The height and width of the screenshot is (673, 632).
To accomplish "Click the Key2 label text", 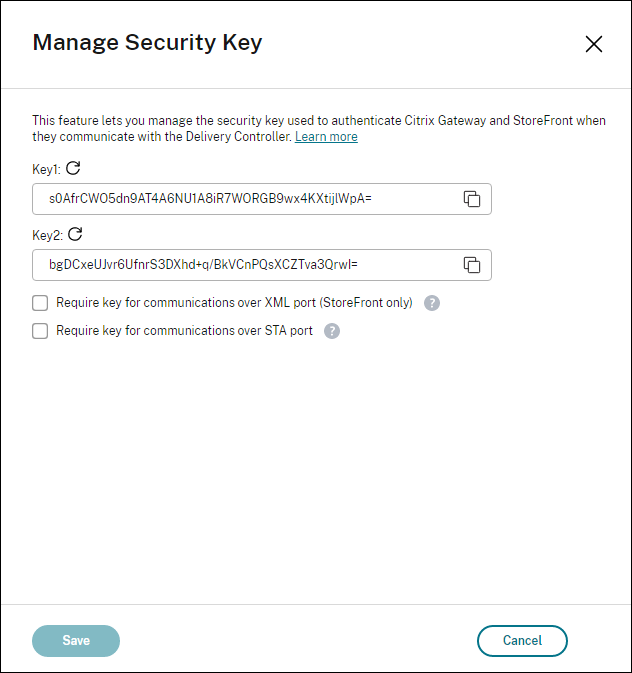I will [x=46, y=235].
